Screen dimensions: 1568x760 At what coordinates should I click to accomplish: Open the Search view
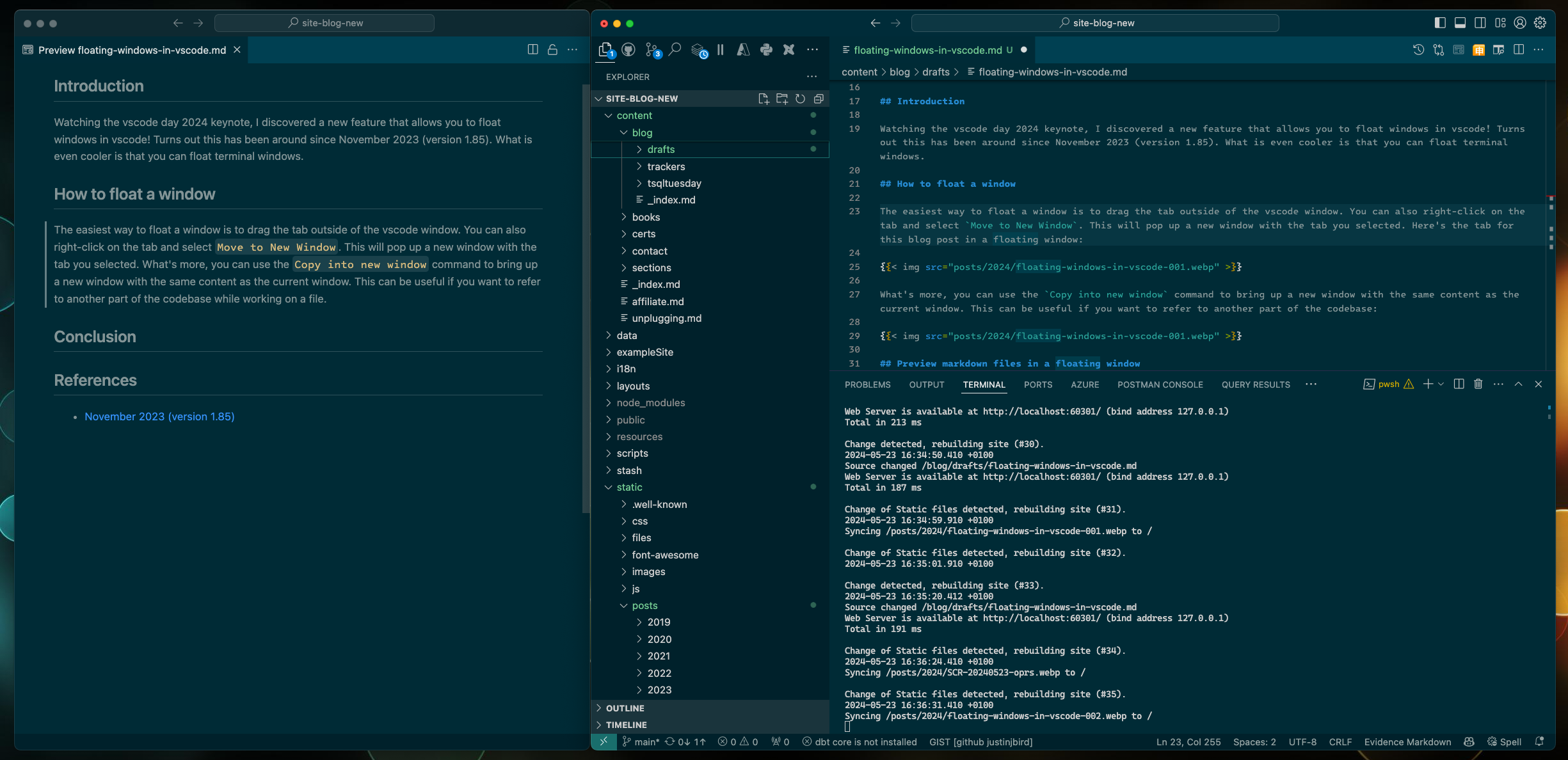pos(675,49)
